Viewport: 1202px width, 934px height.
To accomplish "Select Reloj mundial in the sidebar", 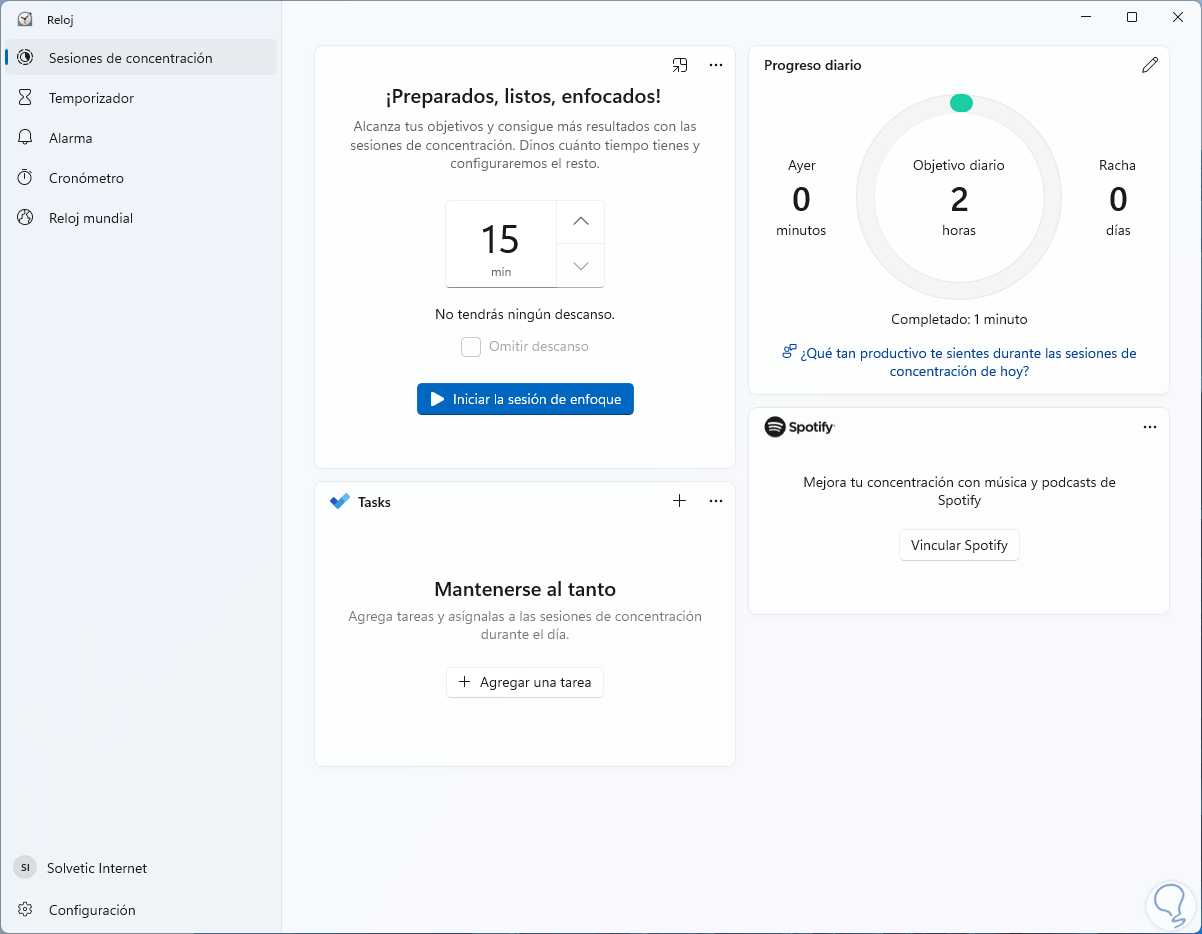I will [90, 218].
